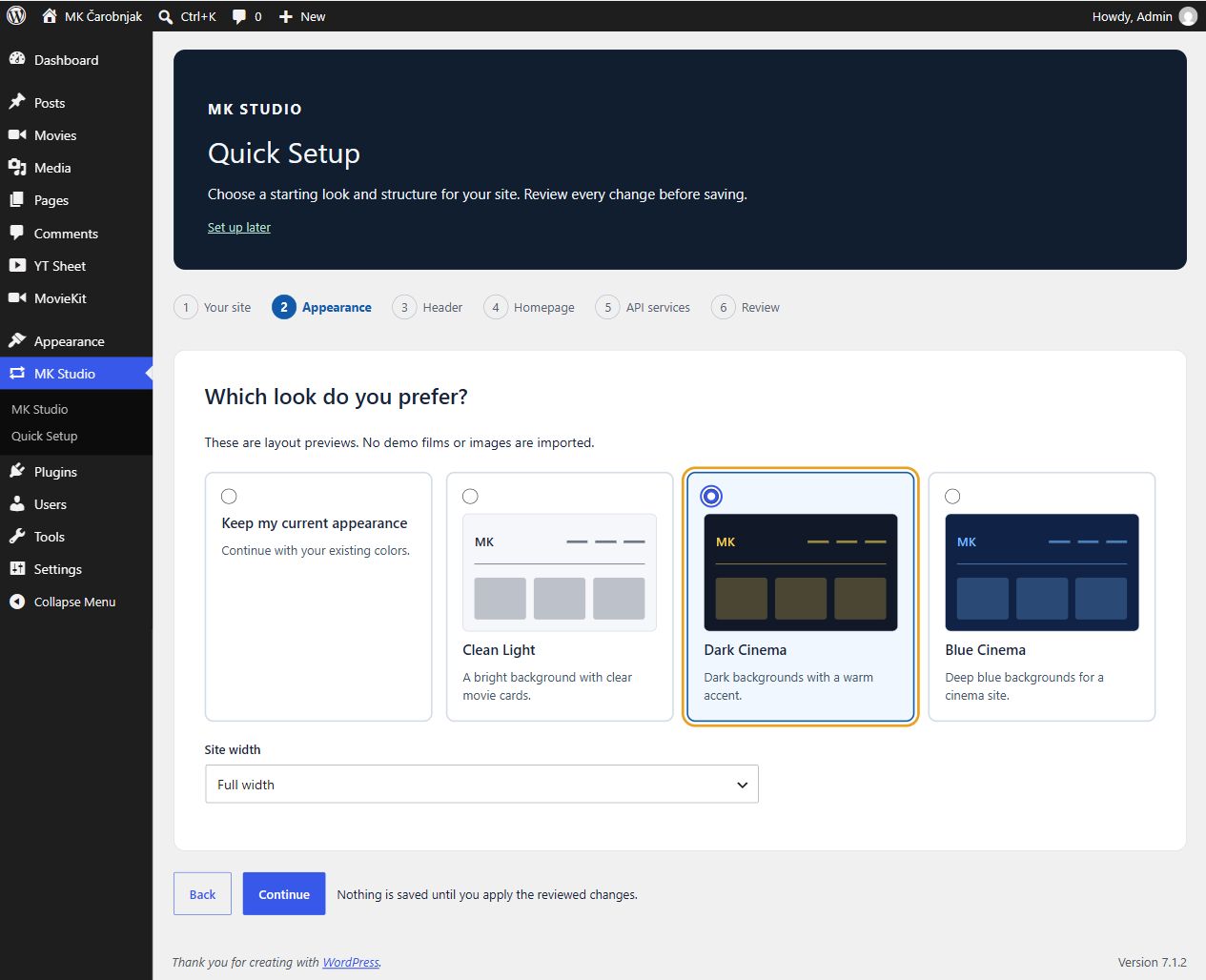
Task: Click the Dark Cinema title text
Action: tap(746, 650)
